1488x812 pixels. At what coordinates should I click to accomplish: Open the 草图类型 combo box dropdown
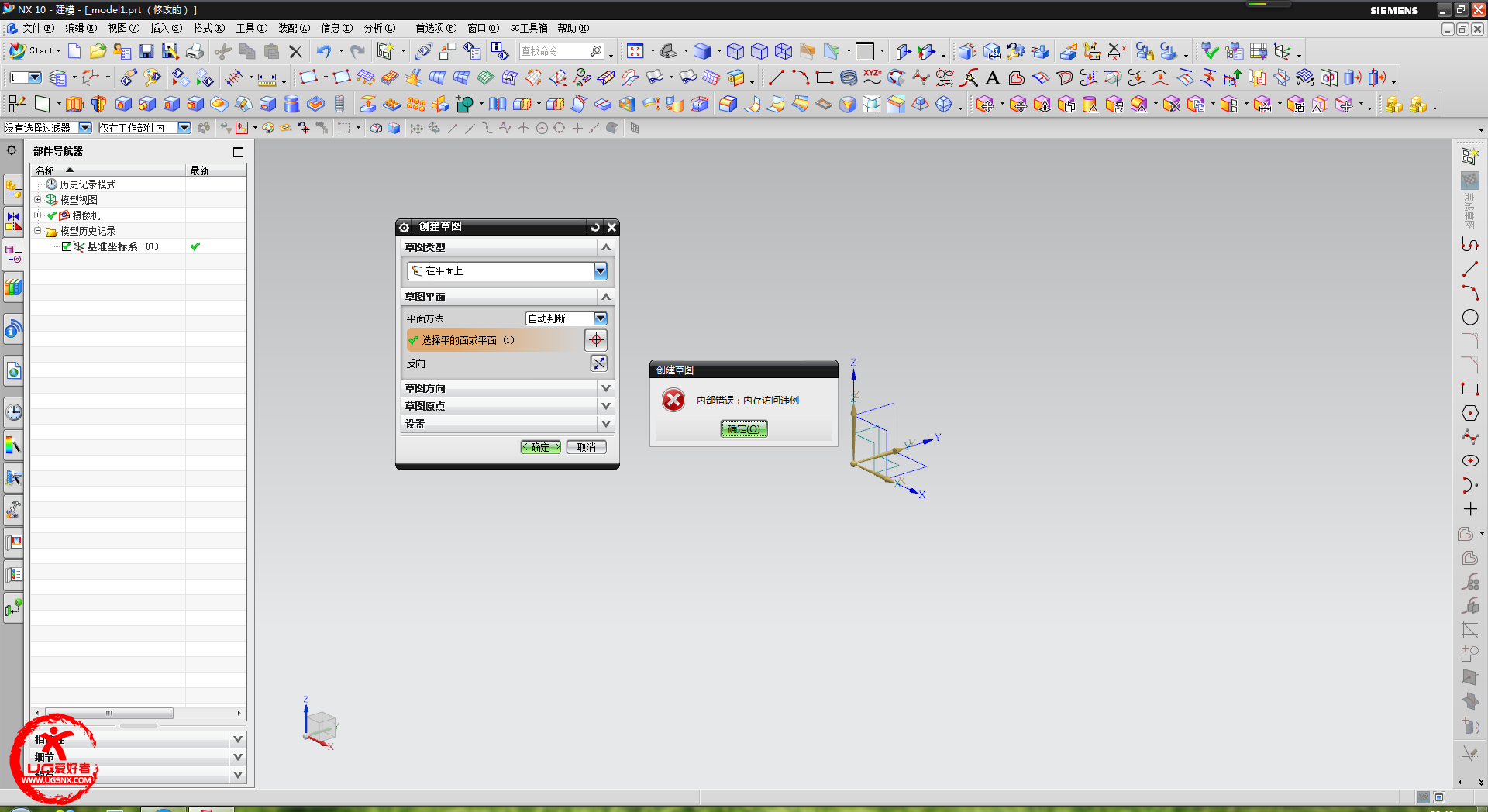pos(601,270)
